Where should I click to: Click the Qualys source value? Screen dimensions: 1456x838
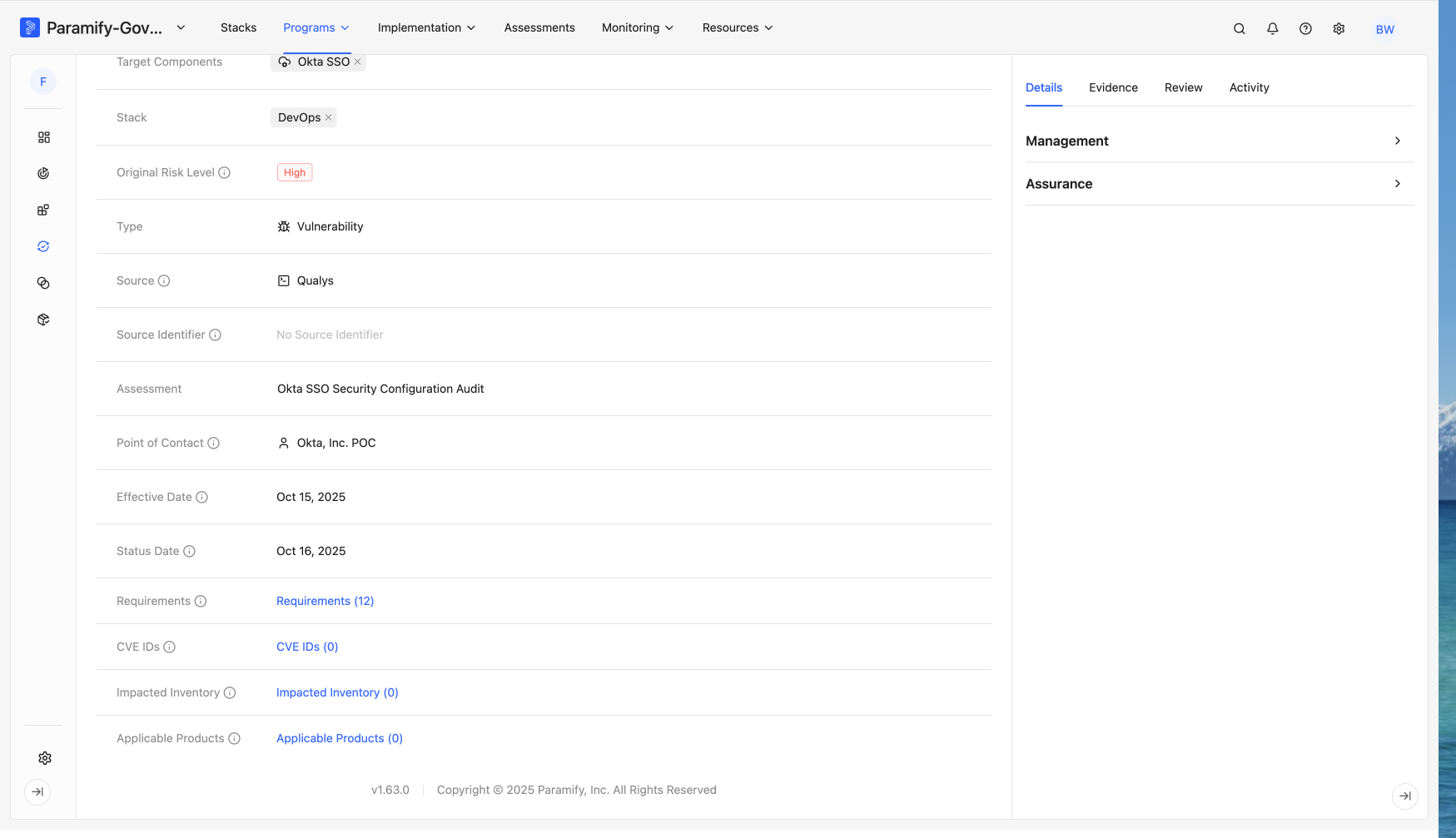point(306,280)
